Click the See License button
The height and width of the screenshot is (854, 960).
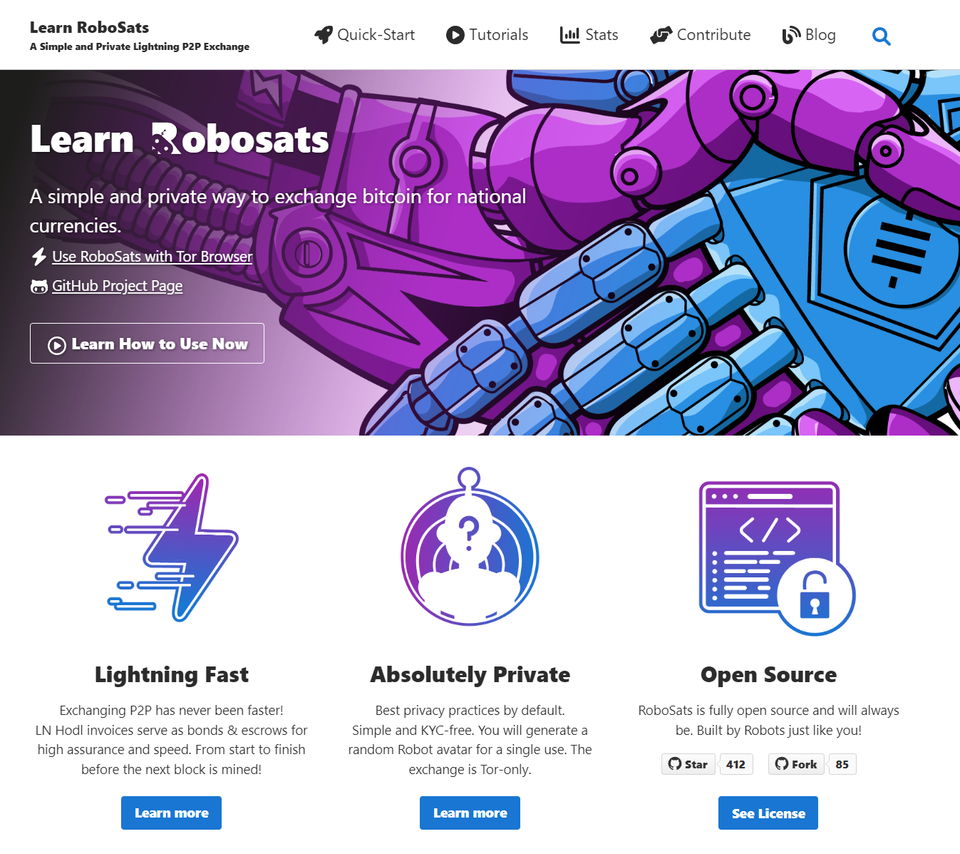768,813
